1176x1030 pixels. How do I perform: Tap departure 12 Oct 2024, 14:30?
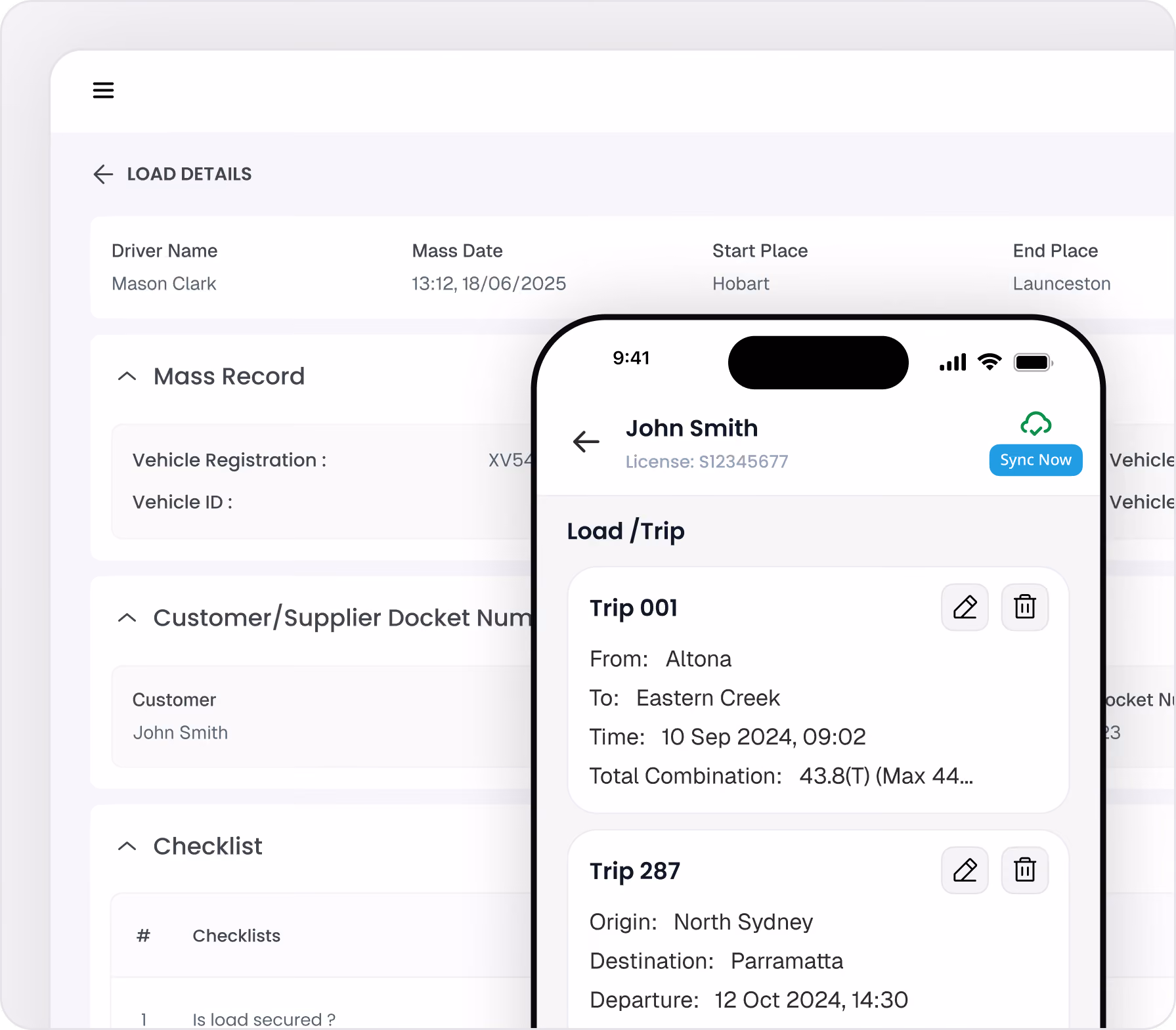749,1000
